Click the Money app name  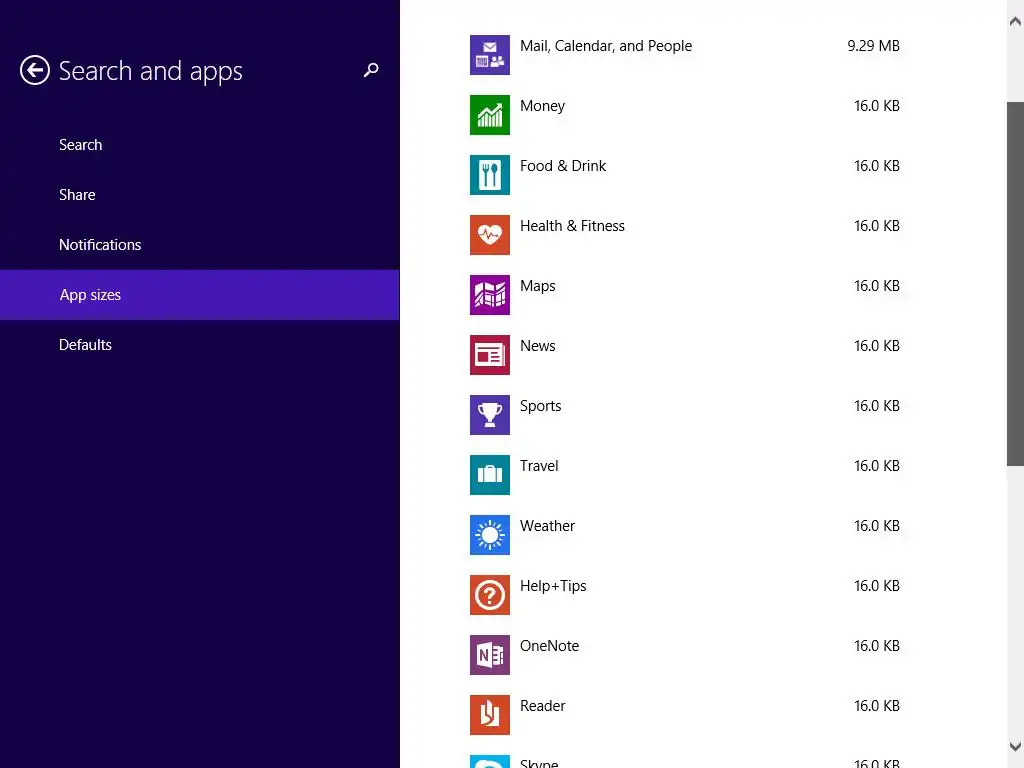543,106
